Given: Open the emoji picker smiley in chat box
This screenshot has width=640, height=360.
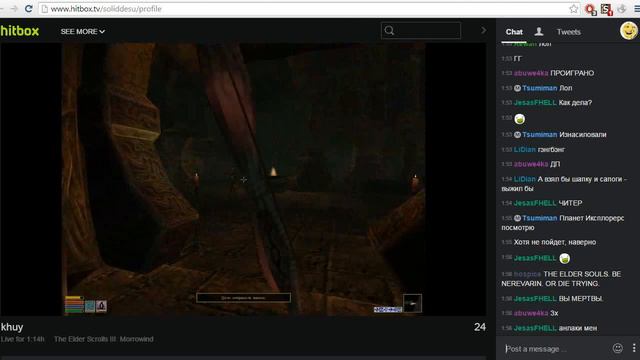Looking at the screenshot, I should coord(618,348).
